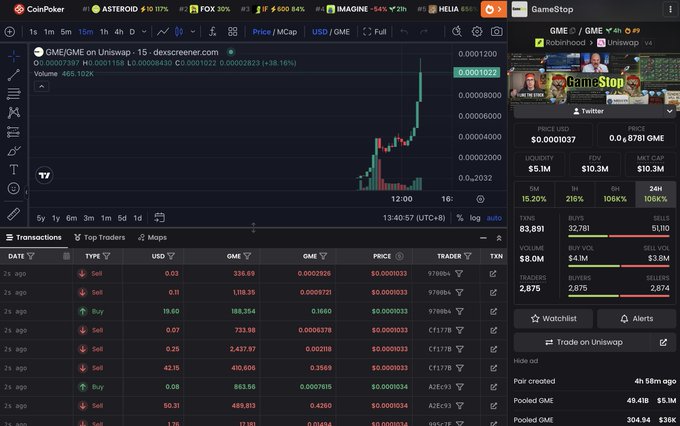Viewport: 680px width, 426px height.
Task: Toggle between USD and GME denomination
Action: click(x=331, y=32)
